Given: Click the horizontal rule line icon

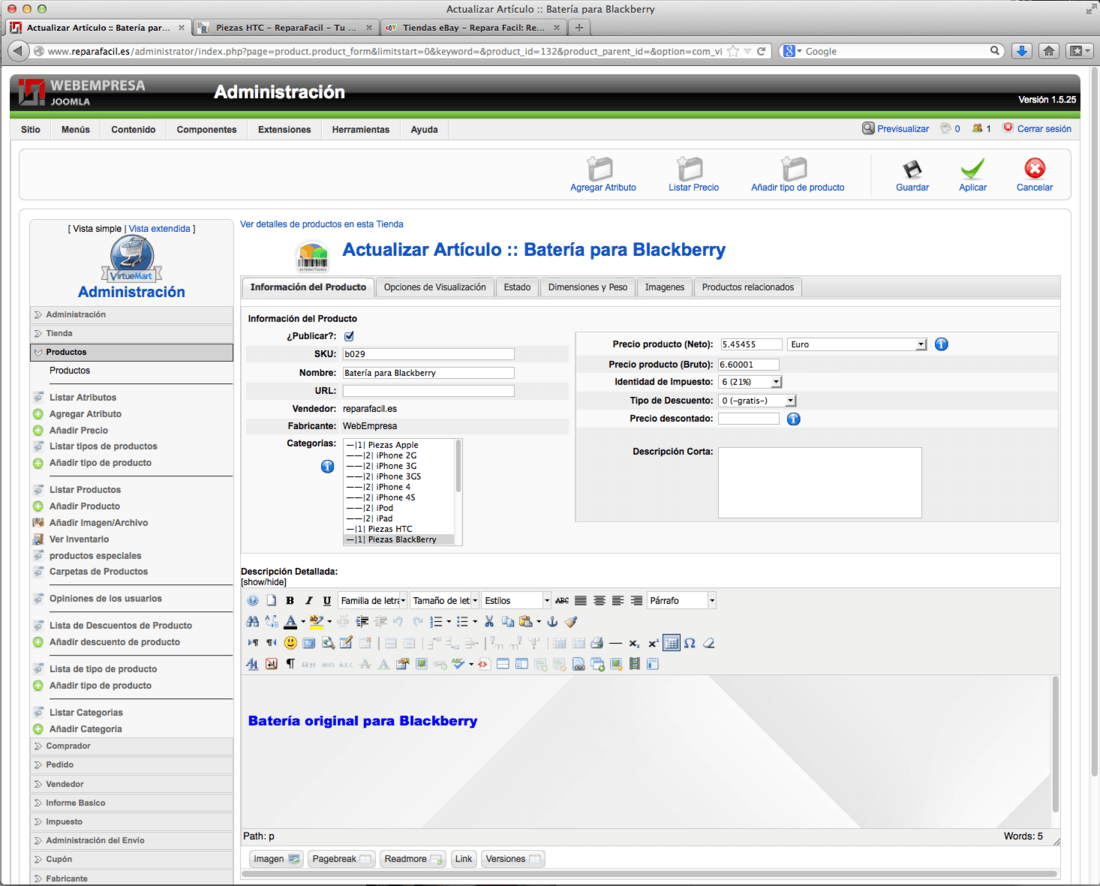Looking at the screenshot, I should point(615,643).
